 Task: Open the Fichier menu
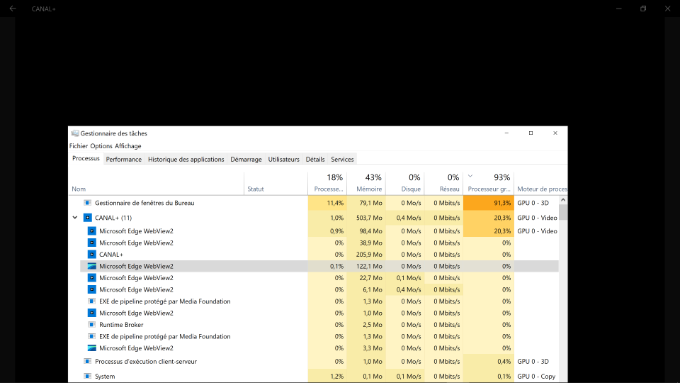78,146
